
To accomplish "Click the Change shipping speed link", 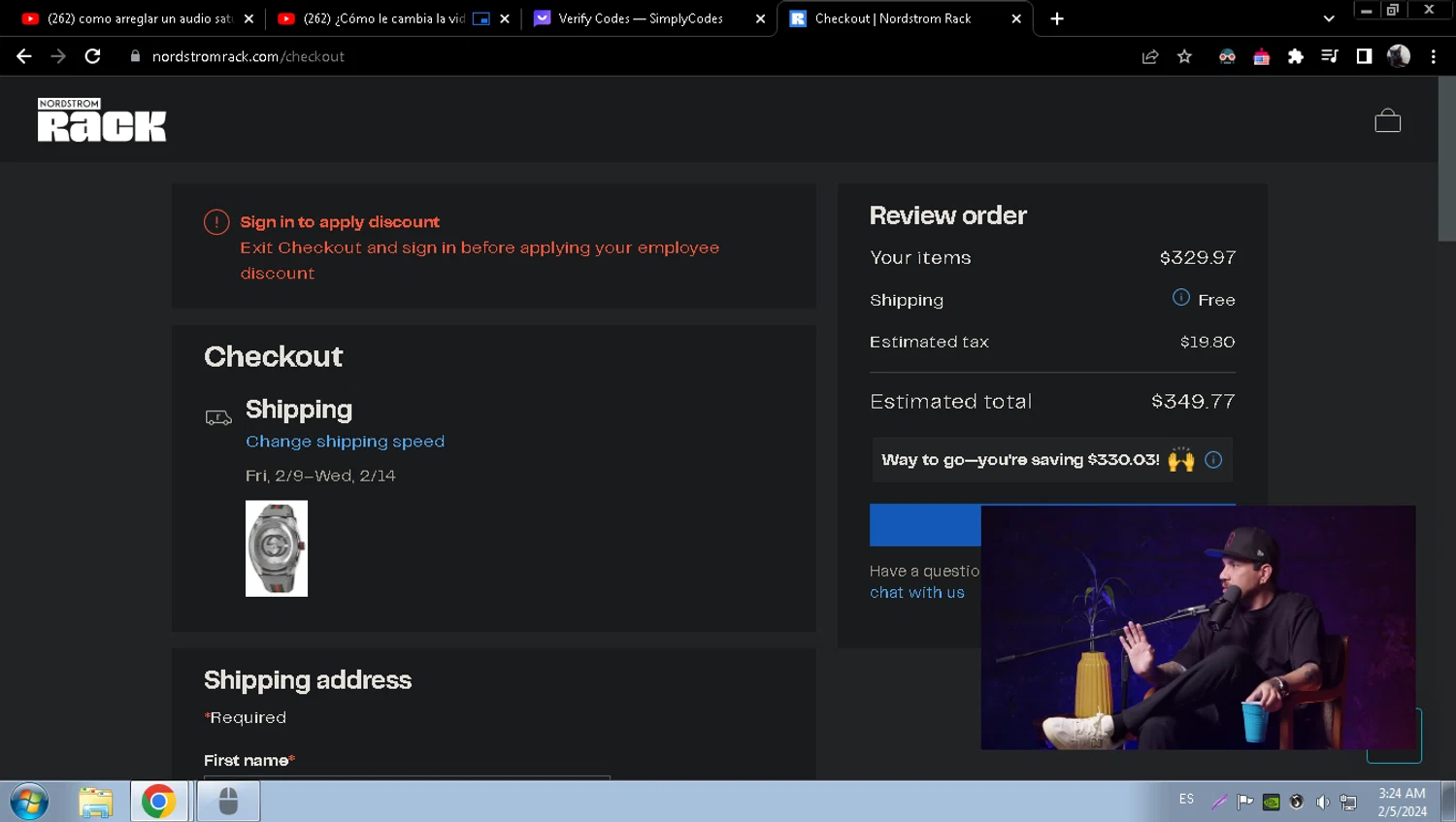I will 345,442.
